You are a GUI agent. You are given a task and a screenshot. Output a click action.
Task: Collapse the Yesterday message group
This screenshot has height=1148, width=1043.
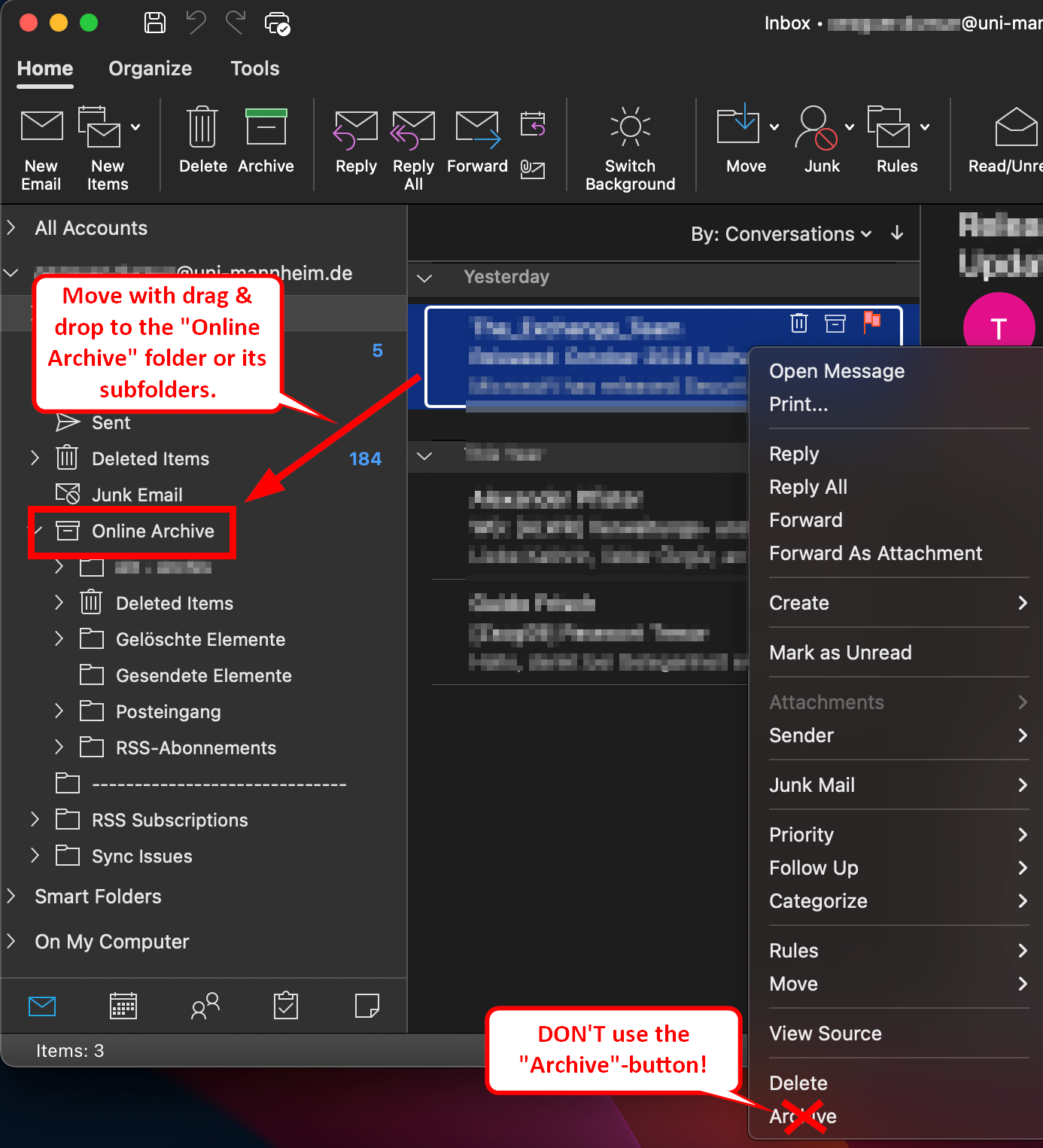[x=424, y=278]
